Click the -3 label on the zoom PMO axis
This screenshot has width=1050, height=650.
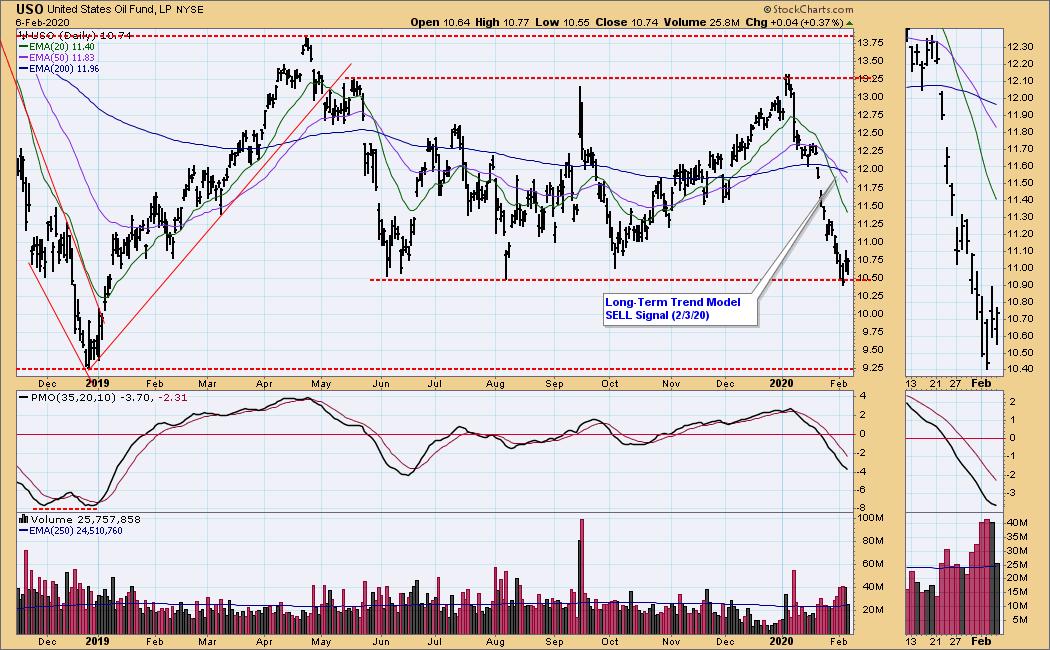pyautogui.click(x=1011, y=493)
